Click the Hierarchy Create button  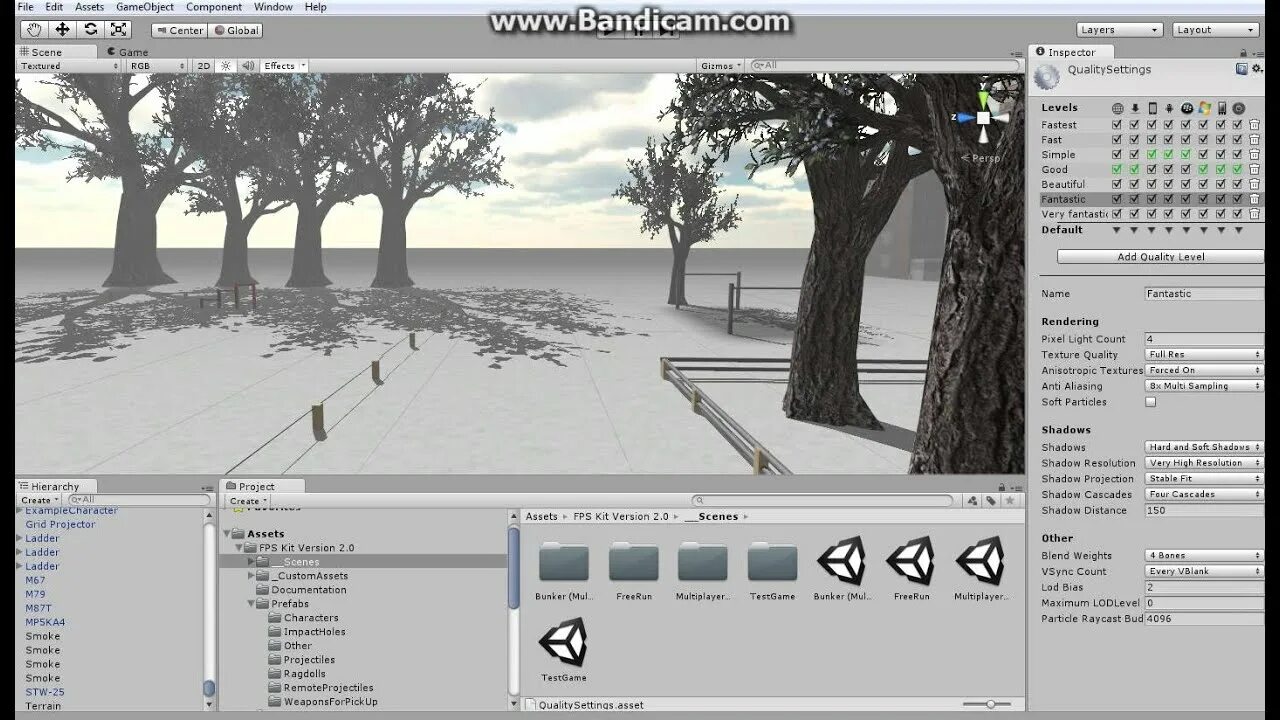tap(39, 500)
